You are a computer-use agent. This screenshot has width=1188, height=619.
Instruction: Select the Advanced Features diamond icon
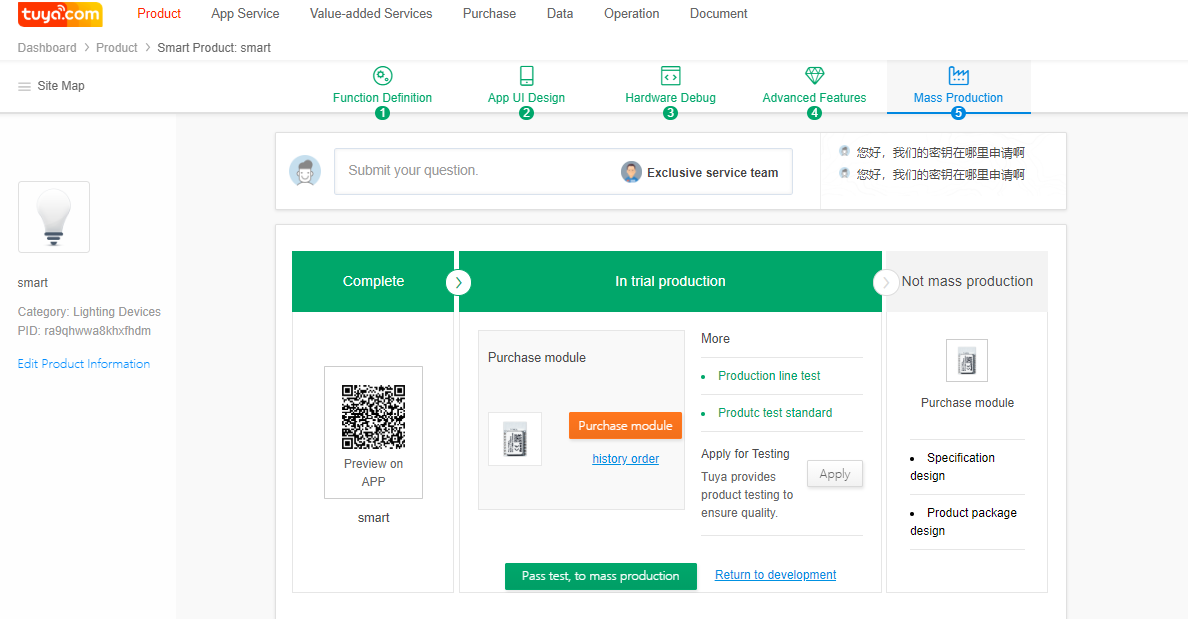[814, 76]
